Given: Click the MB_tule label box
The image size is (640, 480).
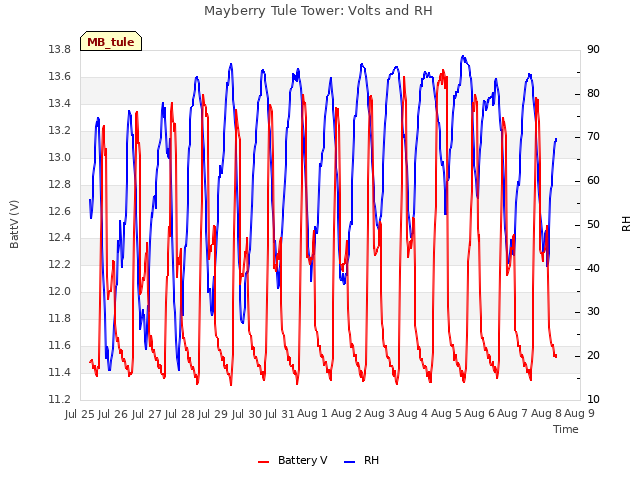Looking at the screenshot, I should click(x=111, y=41).
